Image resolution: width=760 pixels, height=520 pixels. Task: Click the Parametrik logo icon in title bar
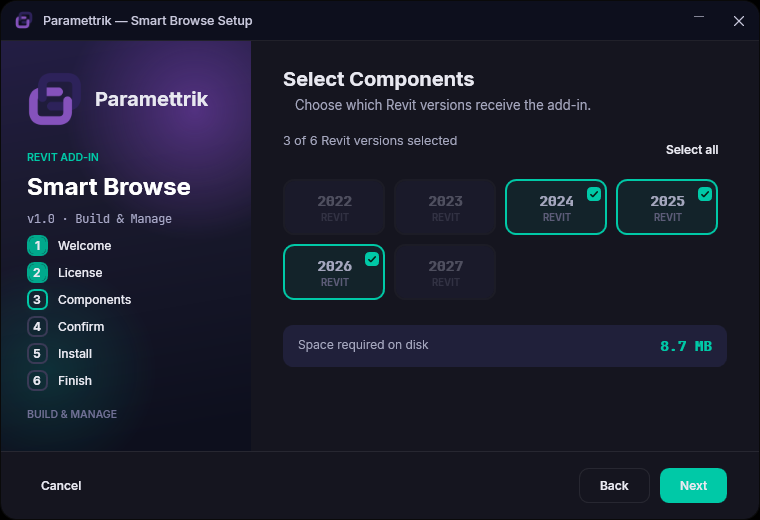coord(23,21)
